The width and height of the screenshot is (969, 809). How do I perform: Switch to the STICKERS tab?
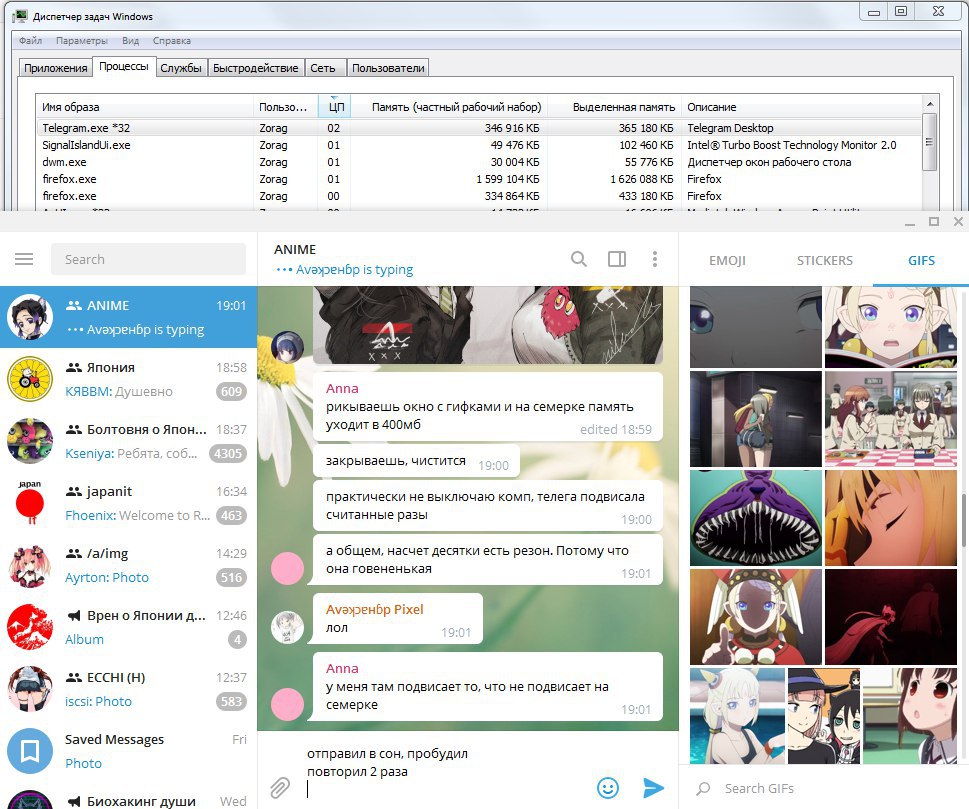pyautogui.click(x=824, y=260)
